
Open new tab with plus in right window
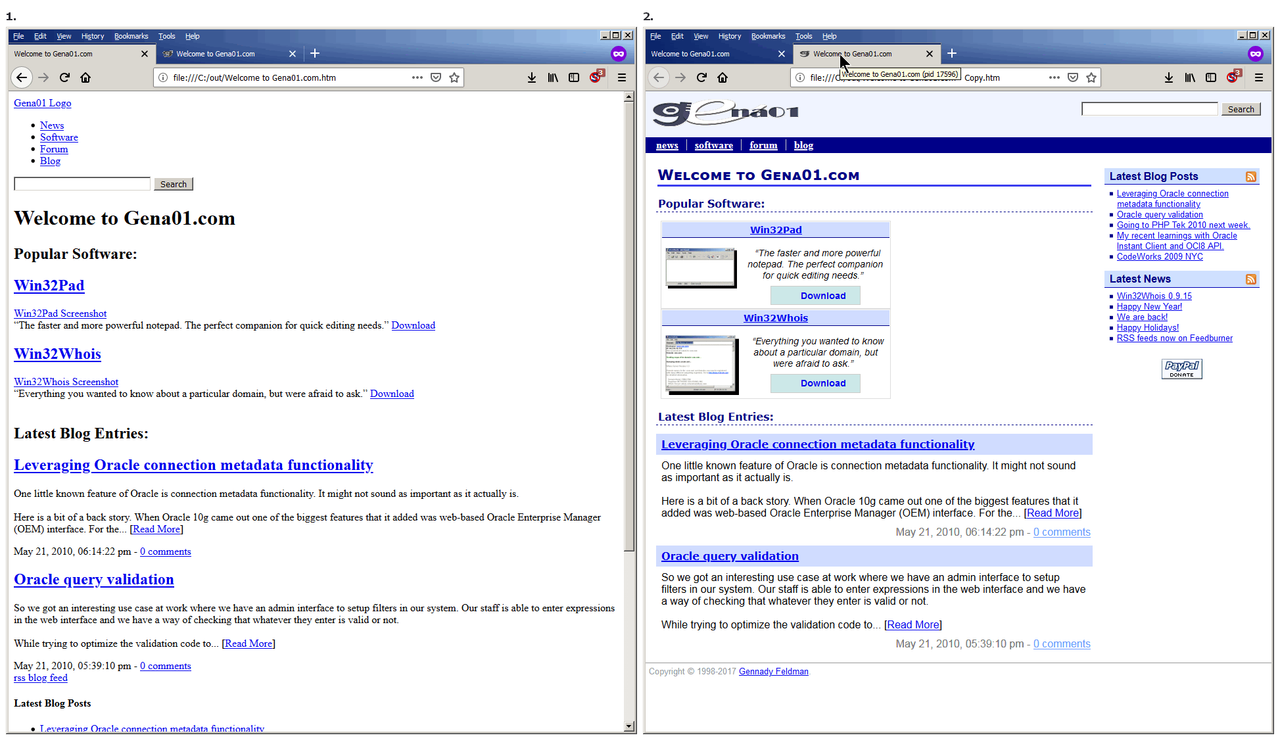(x=952, y=53)
